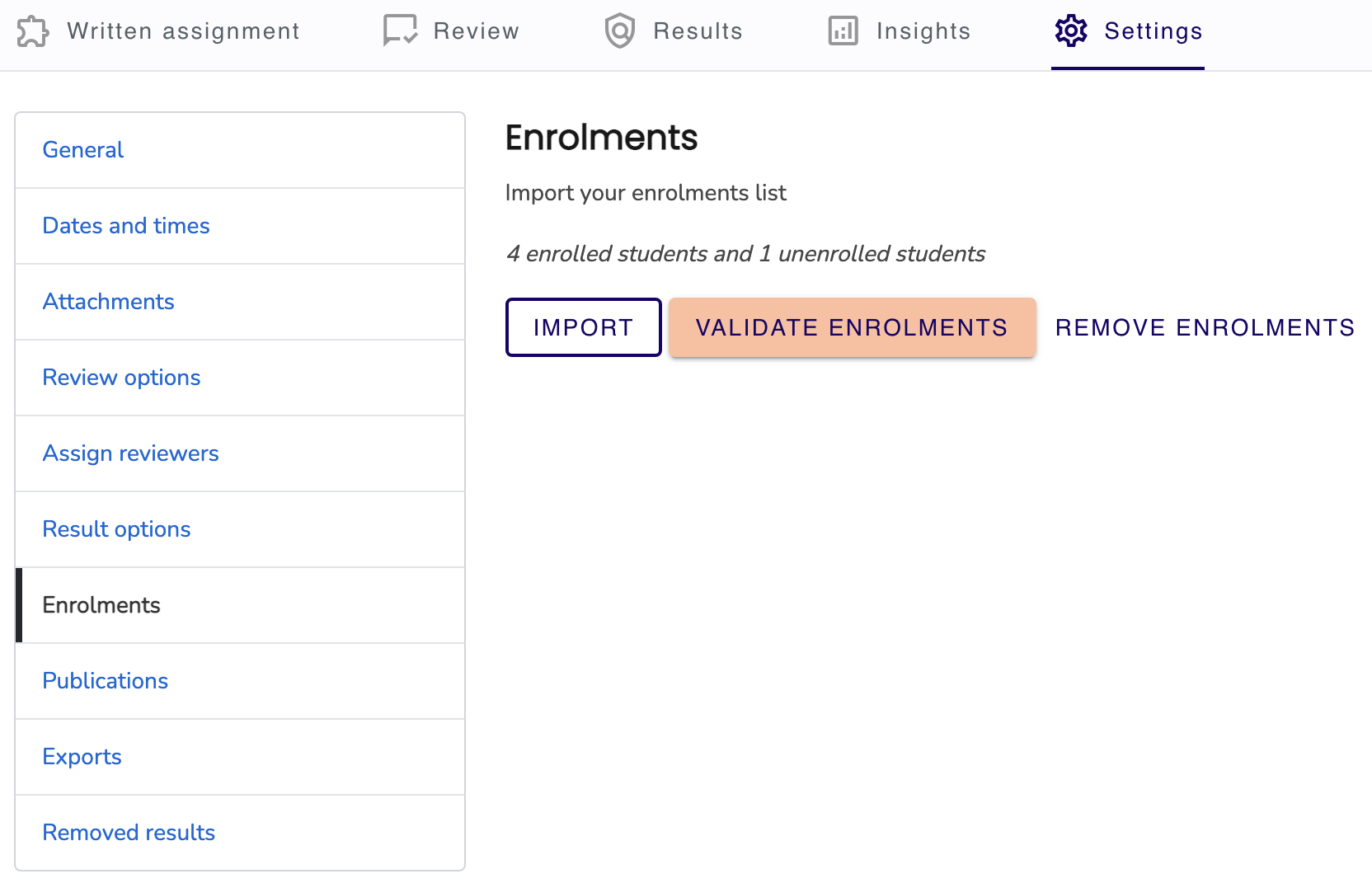Click the Enrolments page heading

point(601,138)
